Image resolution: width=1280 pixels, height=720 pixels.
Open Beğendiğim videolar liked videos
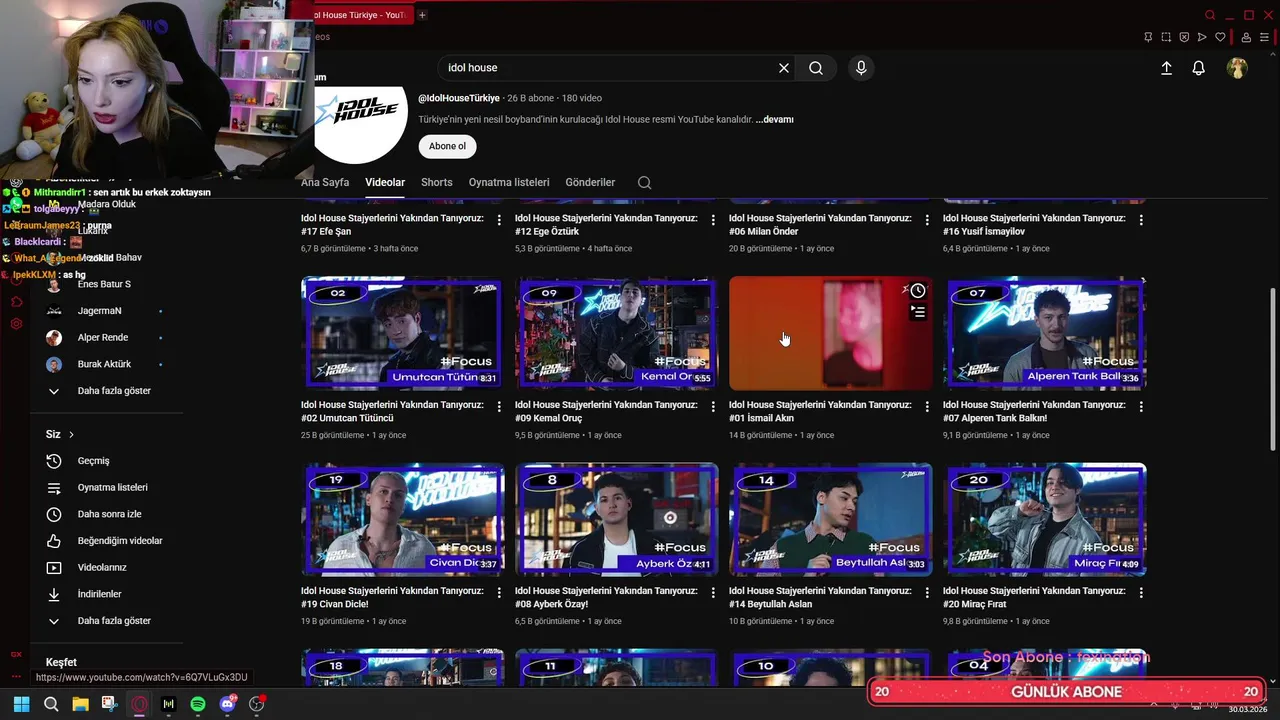point(119,541)
